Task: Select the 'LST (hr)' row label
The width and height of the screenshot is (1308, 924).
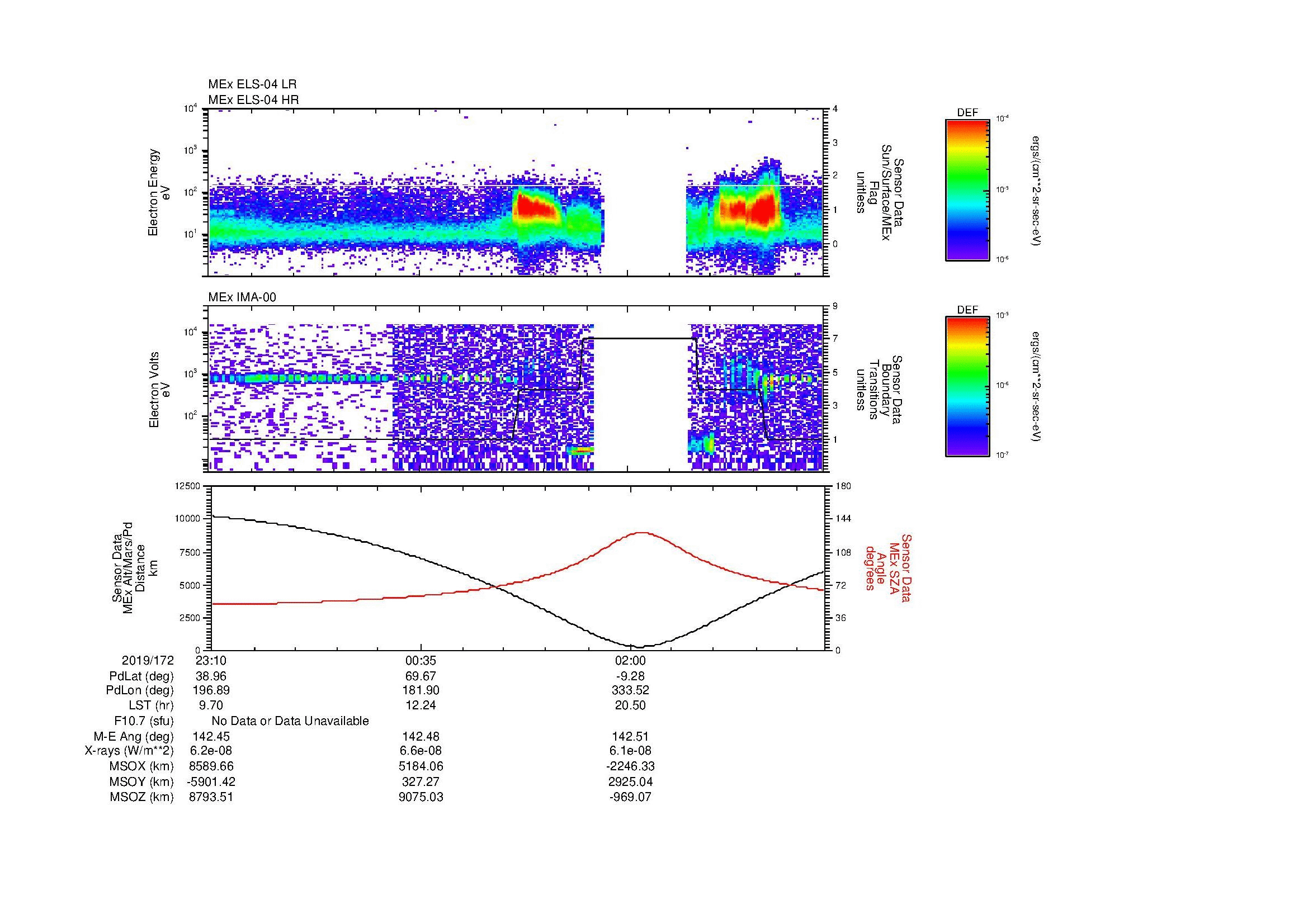Action: [151, 705]
